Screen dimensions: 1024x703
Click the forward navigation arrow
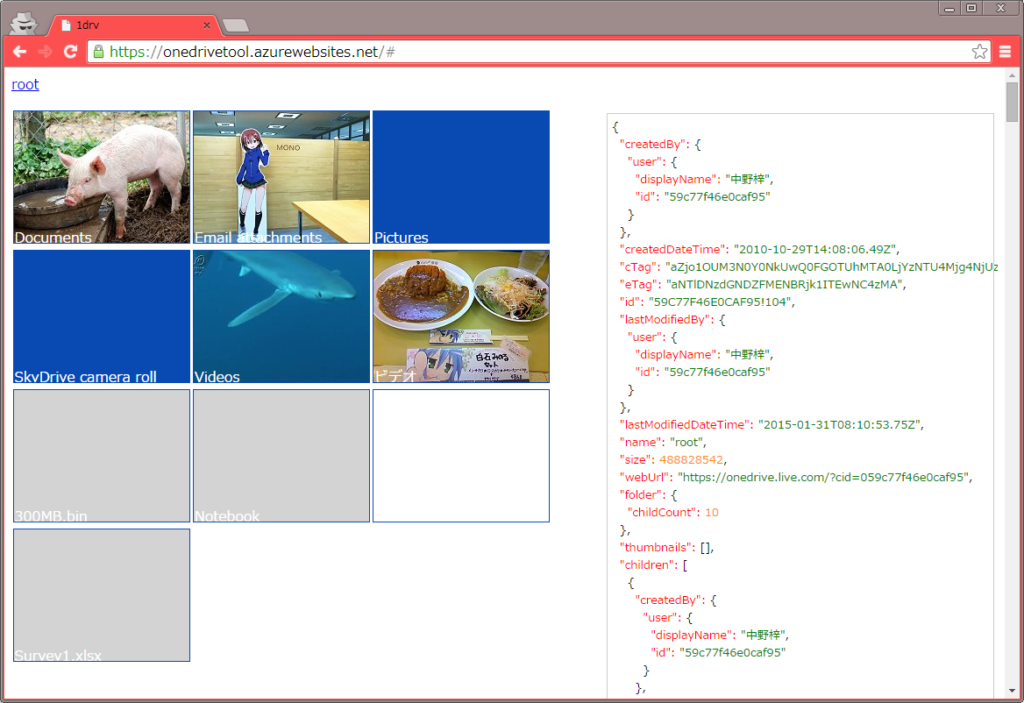click(44, 51)
